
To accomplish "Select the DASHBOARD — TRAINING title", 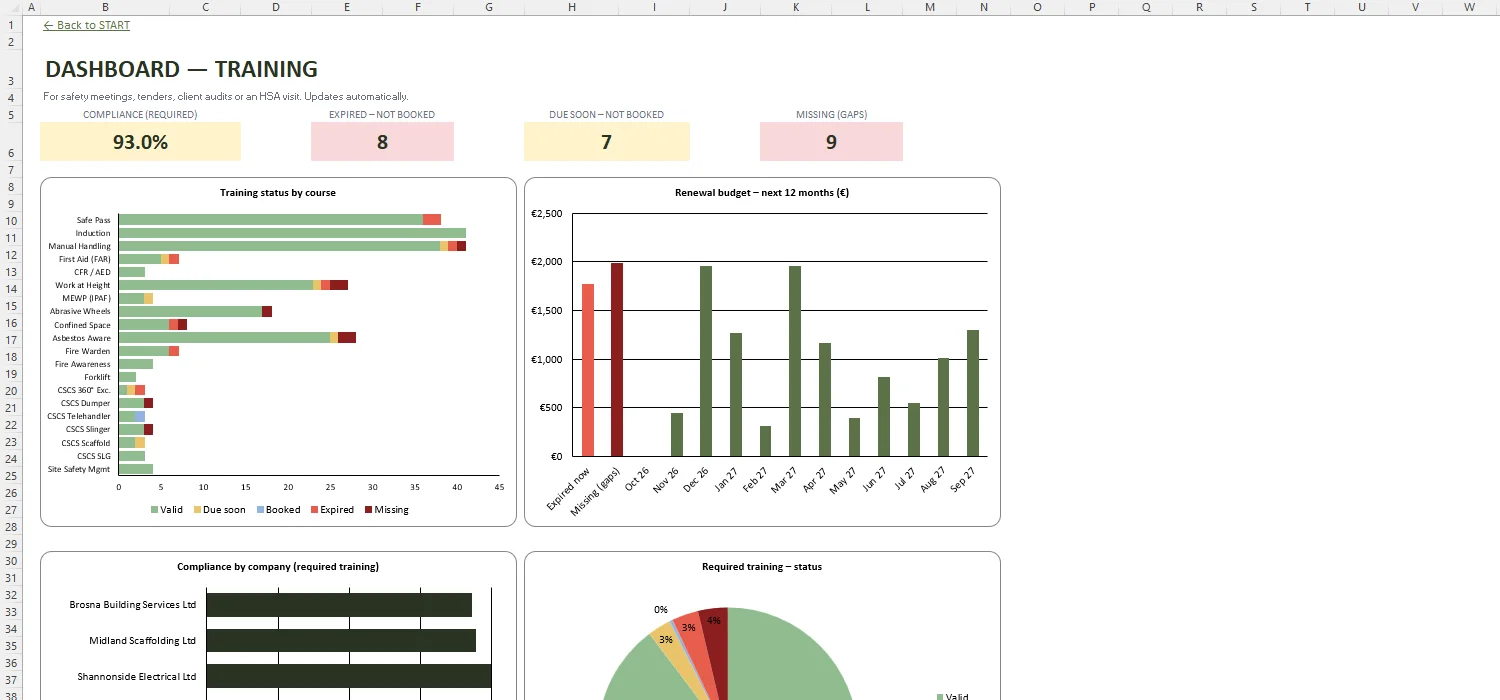I will (x=181, y=69).
